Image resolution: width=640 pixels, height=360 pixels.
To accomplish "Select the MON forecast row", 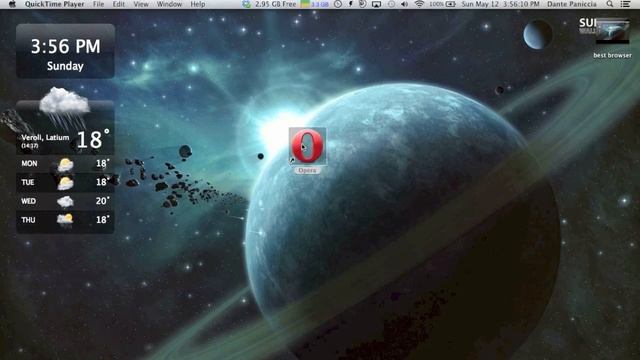I will click(x=65, y=164).
